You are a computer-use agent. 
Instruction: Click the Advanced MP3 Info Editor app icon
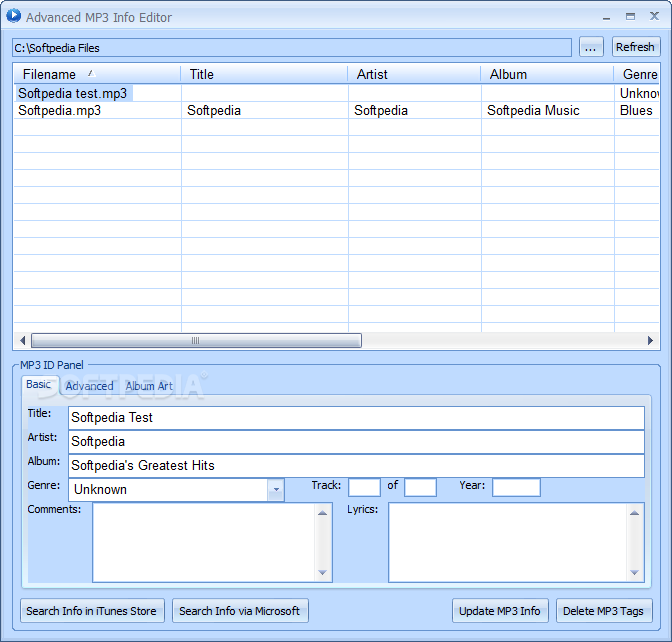(13, 16)
